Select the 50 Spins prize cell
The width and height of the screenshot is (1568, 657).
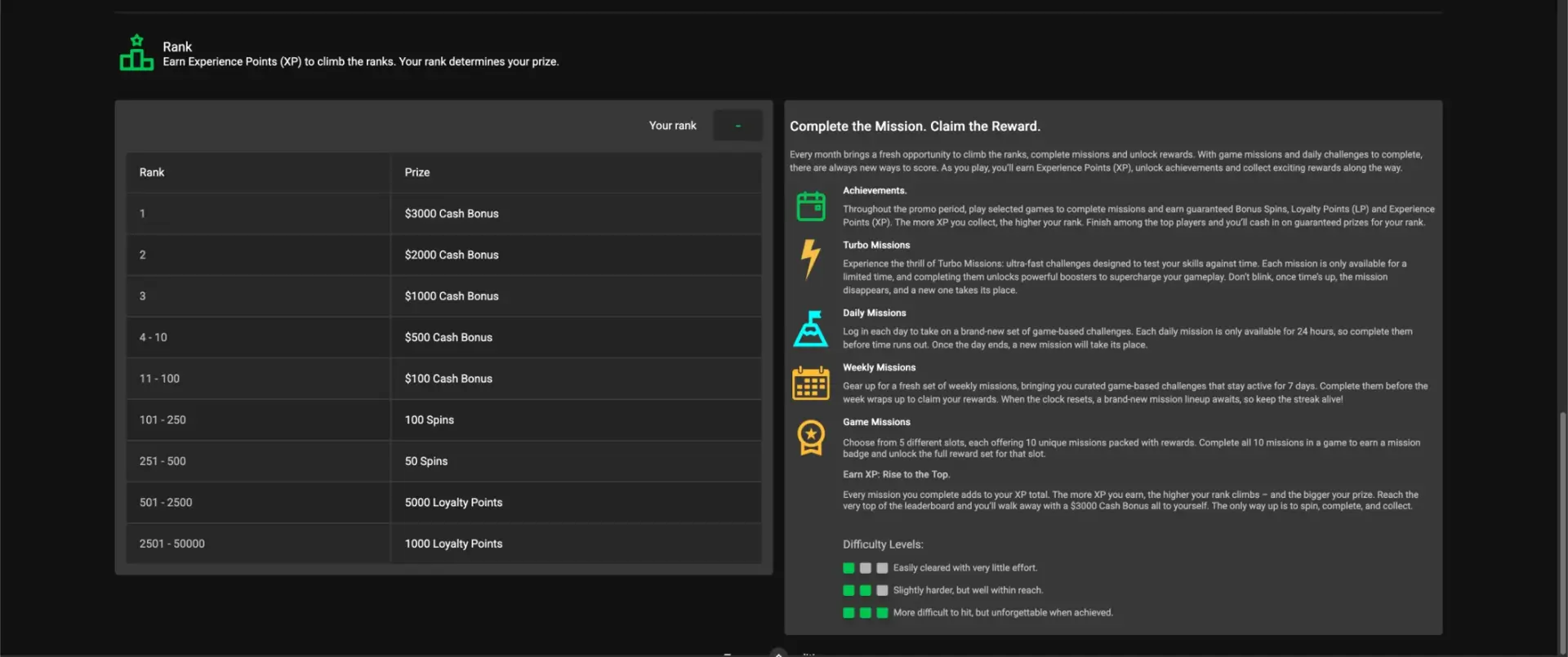pos(576,461)
